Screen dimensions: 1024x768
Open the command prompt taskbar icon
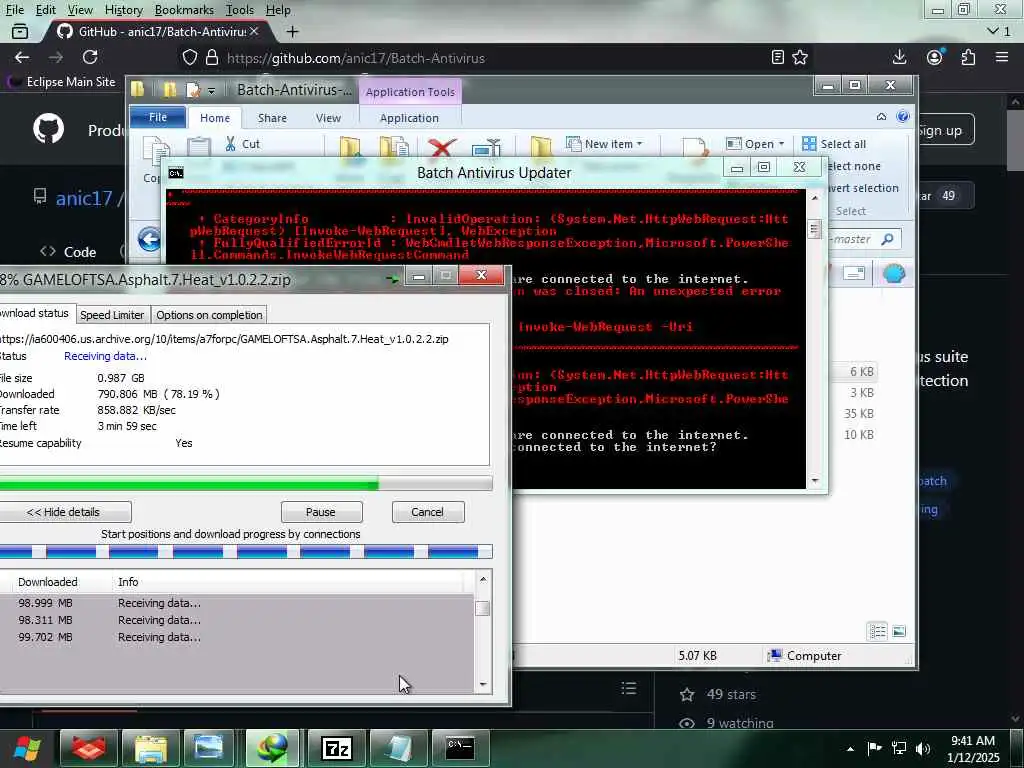(x=460, y=748)
